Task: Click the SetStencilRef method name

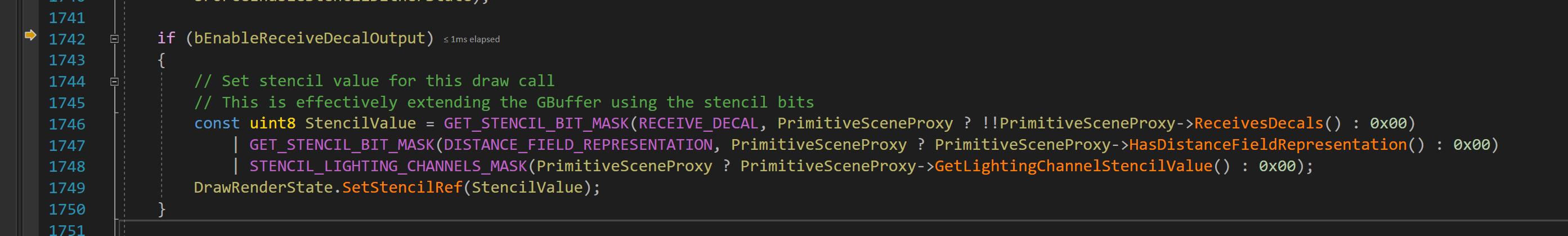Action: tap(402, 188)
